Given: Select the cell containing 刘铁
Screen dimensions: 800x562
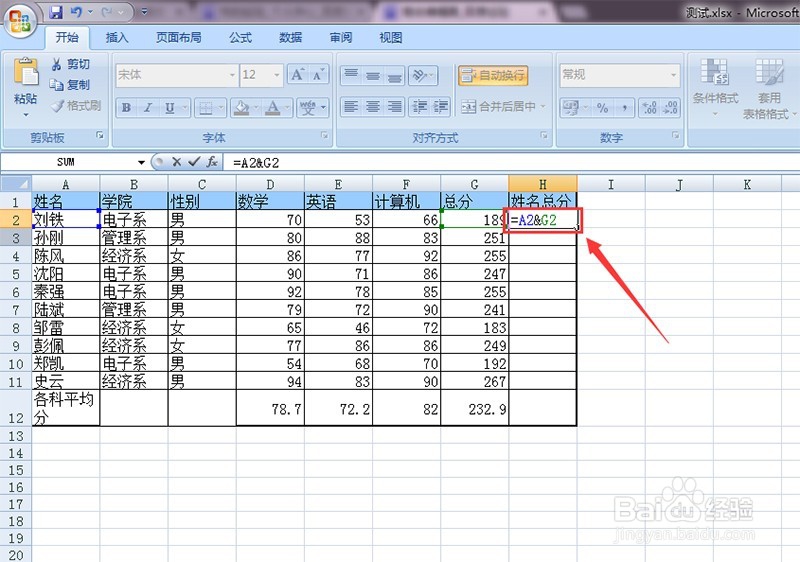Looking at the screenshot, I should [66, 219].
